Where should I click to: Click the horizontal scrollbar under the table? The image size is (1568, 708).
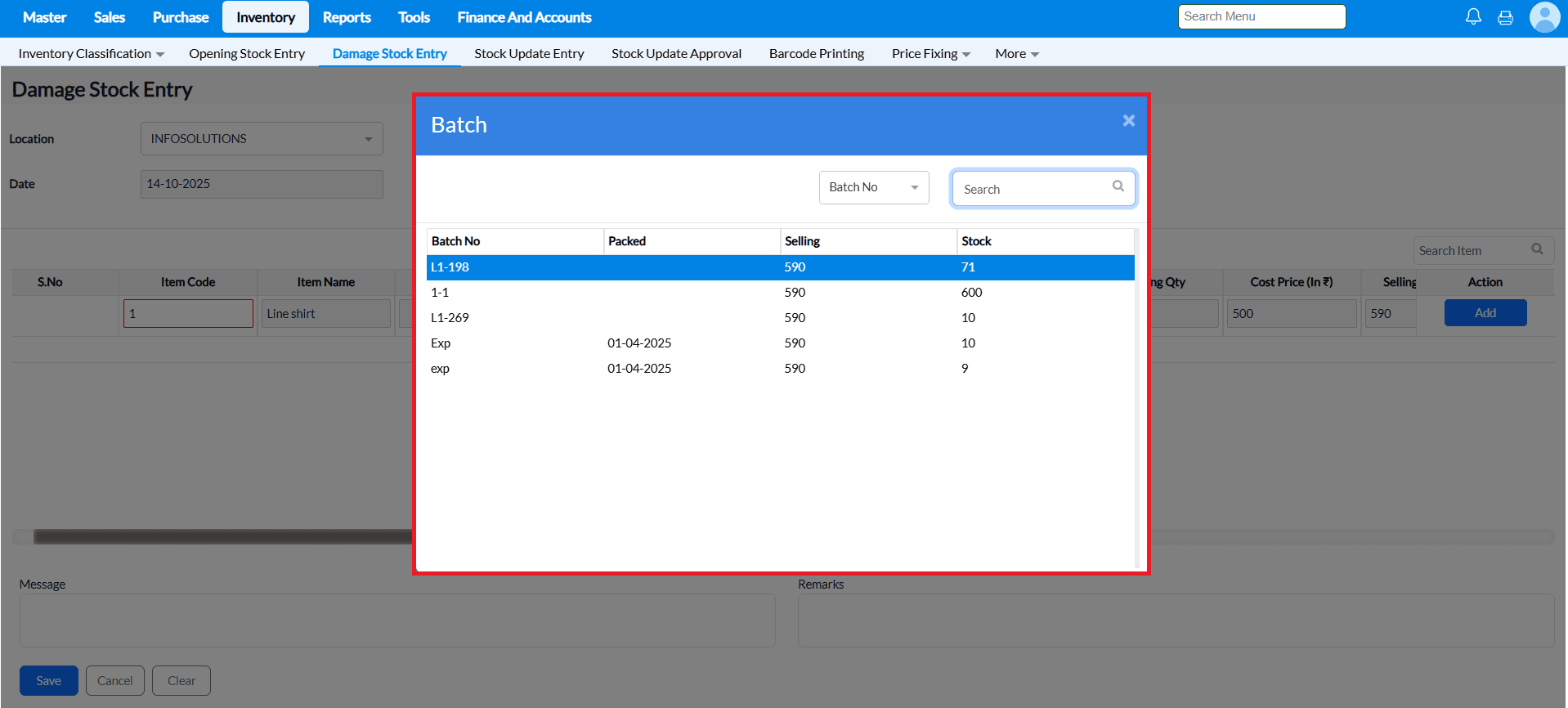pyautogui.click(x=221, y=536)
